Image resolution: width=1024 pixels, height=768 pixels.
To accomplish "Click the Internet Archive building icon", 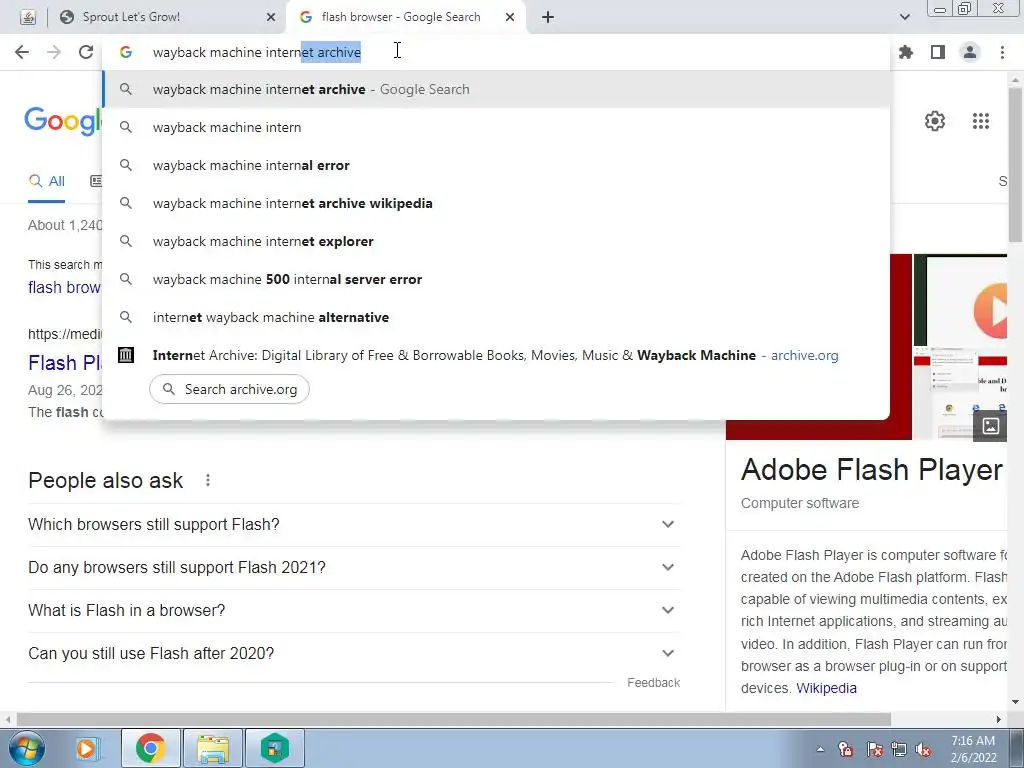I will 126,355.
